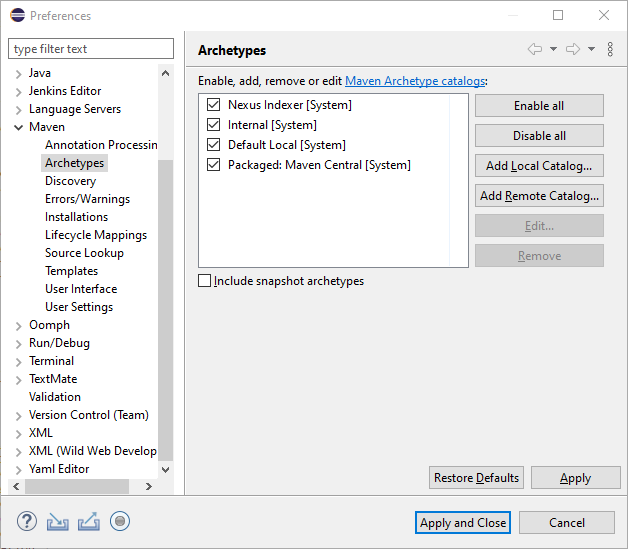Viewport: 628px width, 549px height.
Task: Click the Add Remote Catalog button
Action: click(x=539, y=196)
